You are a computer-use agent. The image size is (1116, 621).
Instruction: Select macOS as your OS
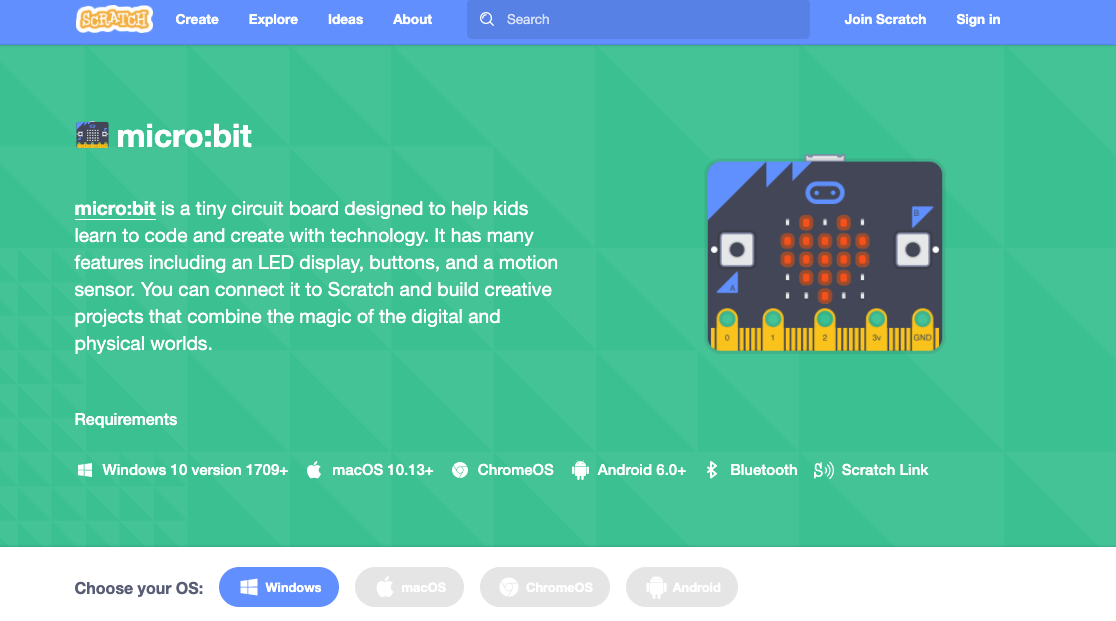409,587
